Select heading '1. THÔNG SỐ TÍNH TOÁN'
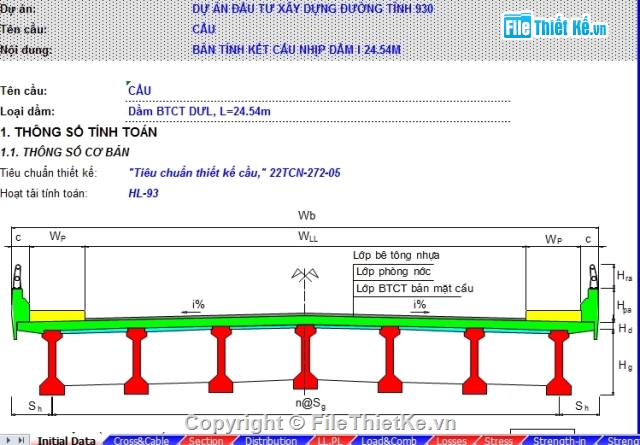This screenshot has height=445, width=640. [x=79, y=132]
